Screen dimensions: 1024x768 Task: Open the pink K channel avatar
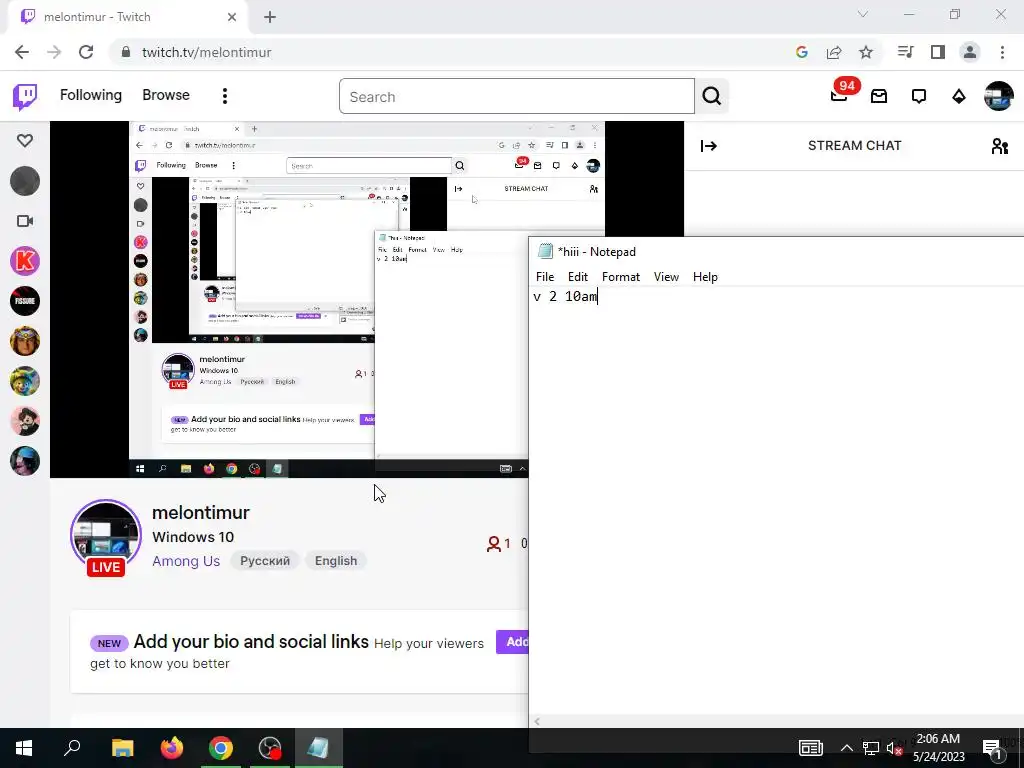point(25,261)
